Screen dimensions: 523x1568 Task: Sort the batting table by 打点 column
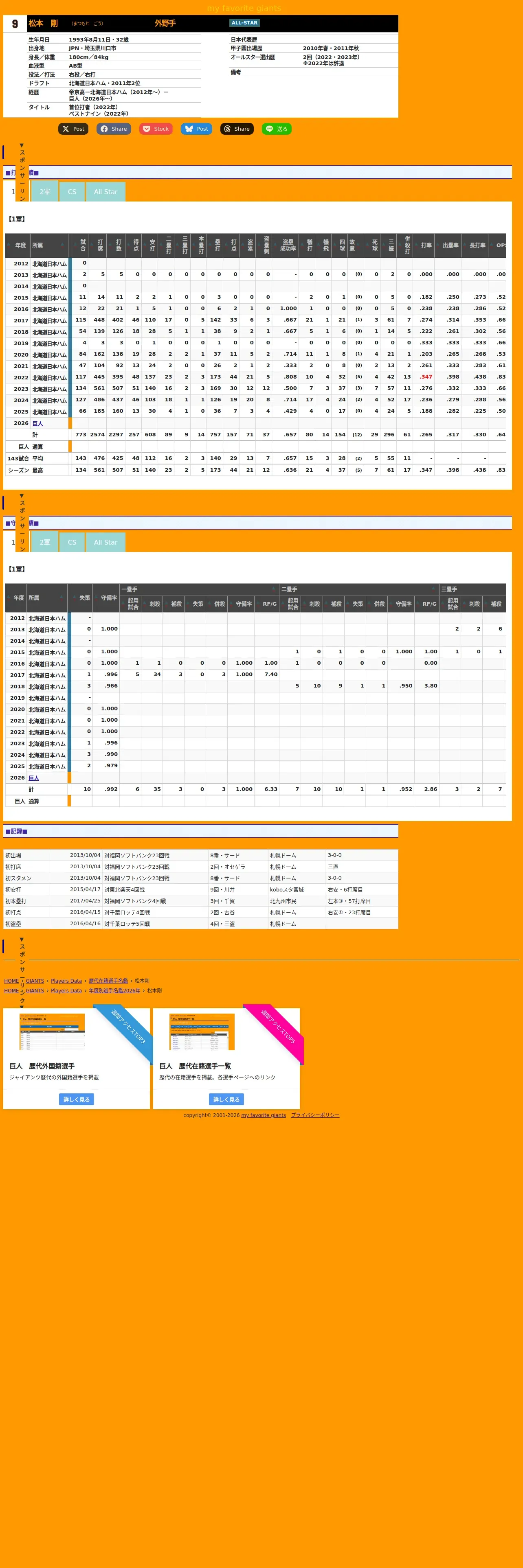click(x=231, y=245)
